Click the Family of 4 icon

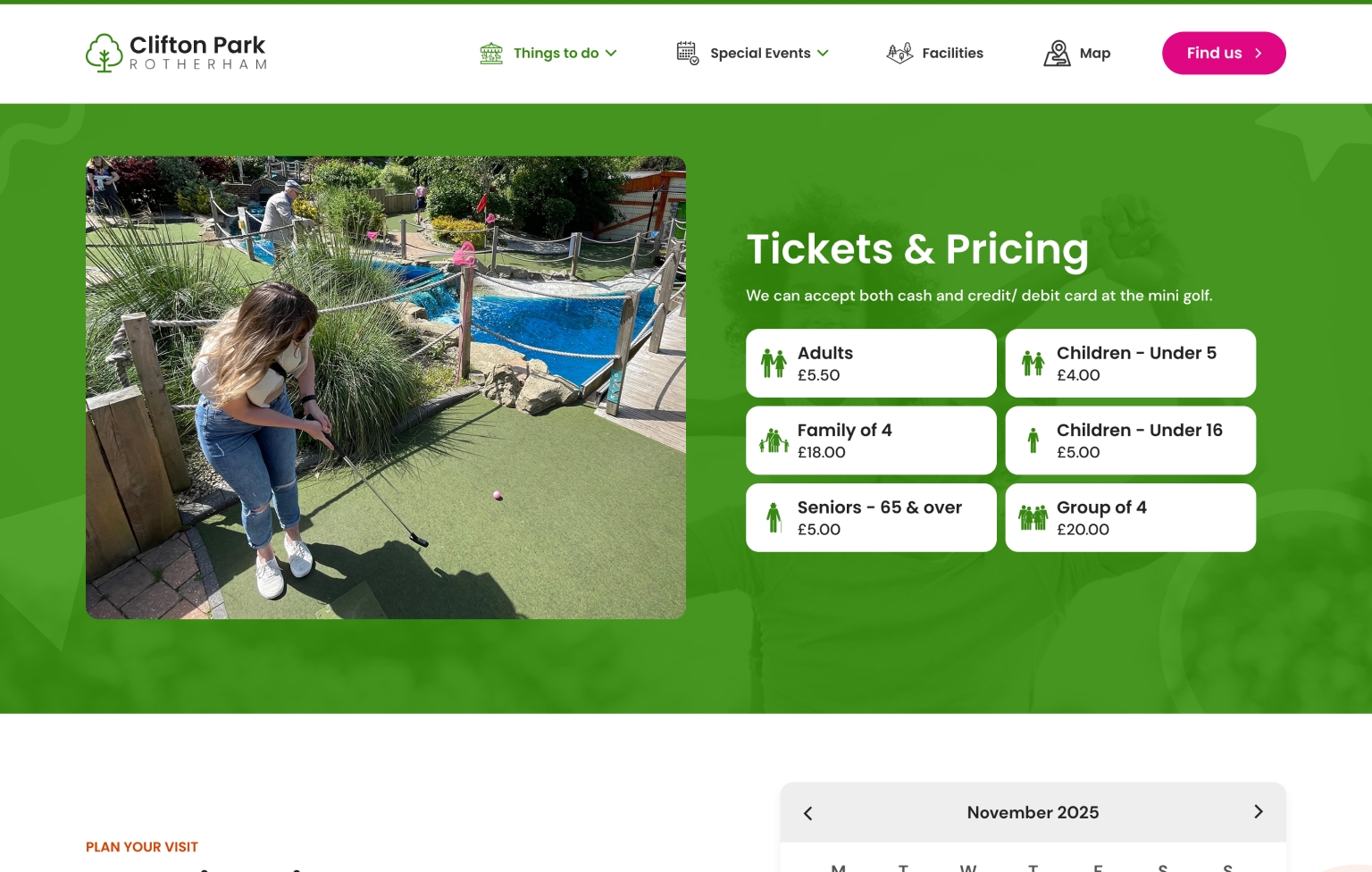coord(774,440)
